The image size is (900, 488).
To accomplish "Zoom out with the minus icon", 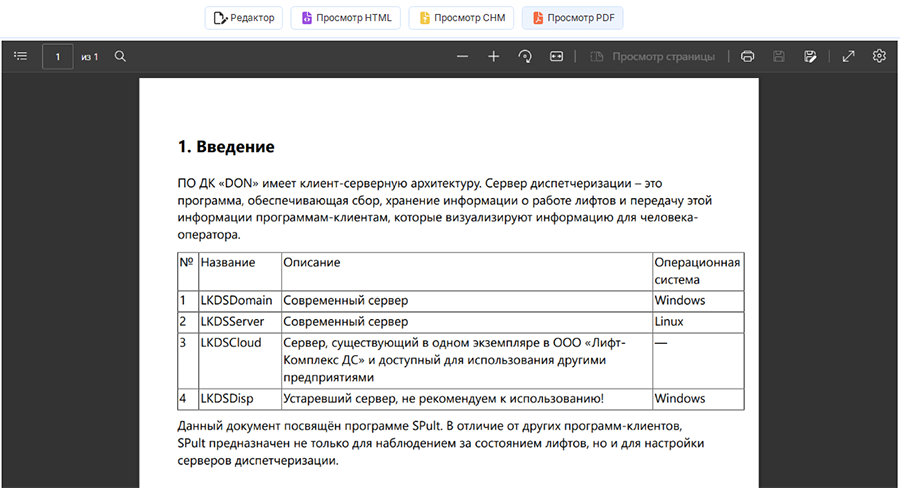I will pyautogui.click(x=463, y=56).
